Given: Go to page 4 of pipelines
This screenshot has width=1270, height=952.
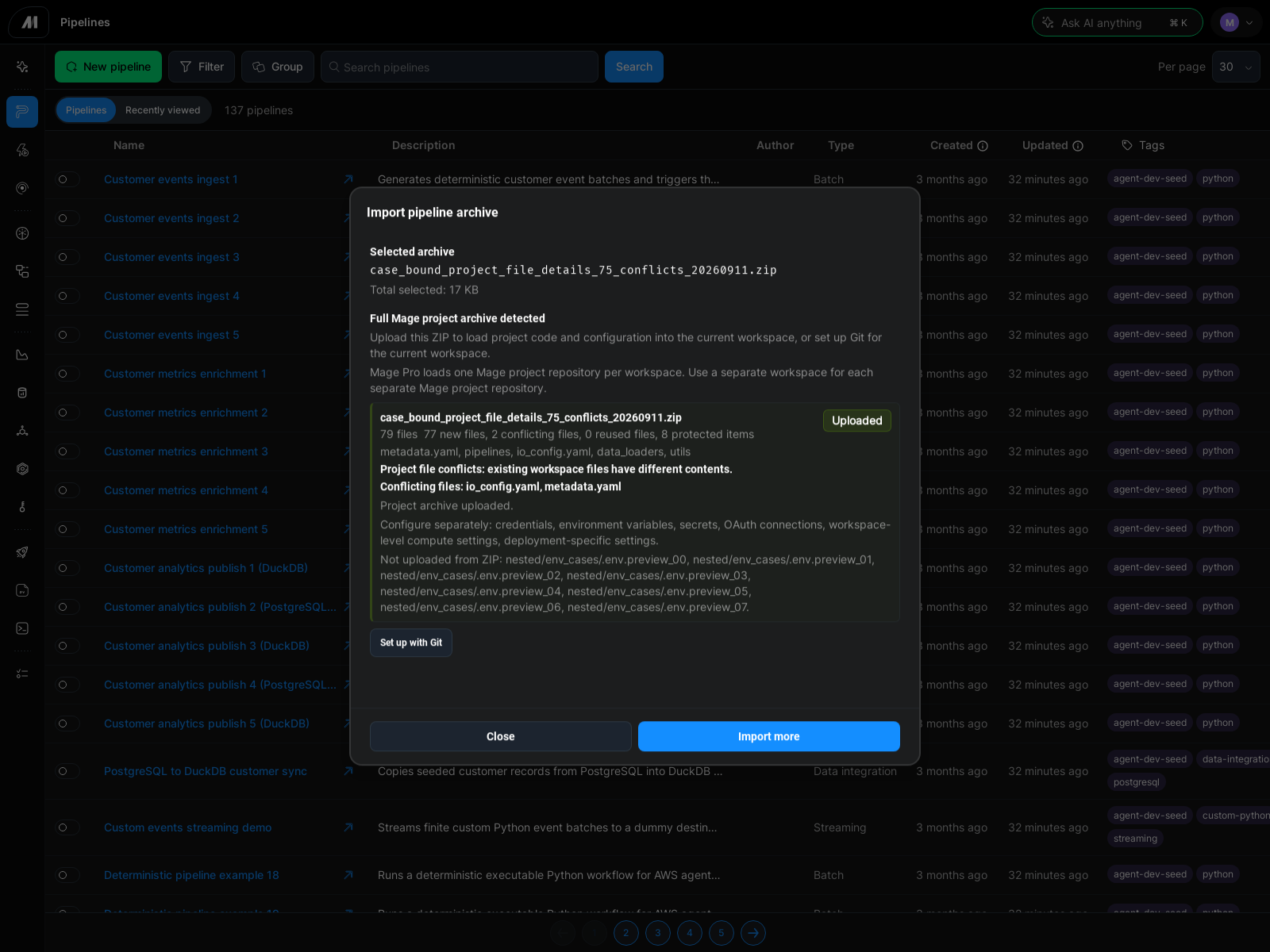Looking at the screenshot, I should click(690, 933).
